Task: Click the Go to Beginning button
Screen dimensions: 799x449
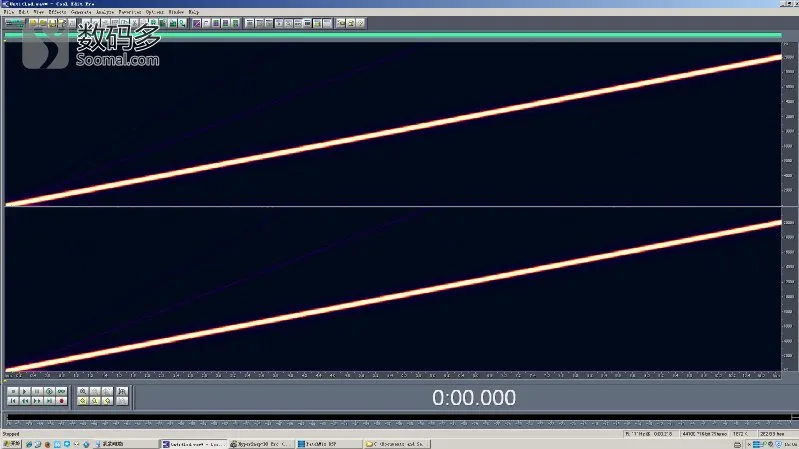Action: (x=13, y=401)
